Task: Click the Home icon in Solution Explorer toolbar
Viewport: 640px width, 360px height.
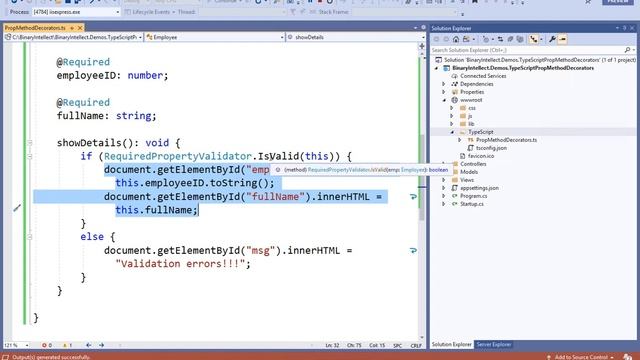Action: click(x=456, y=39)
